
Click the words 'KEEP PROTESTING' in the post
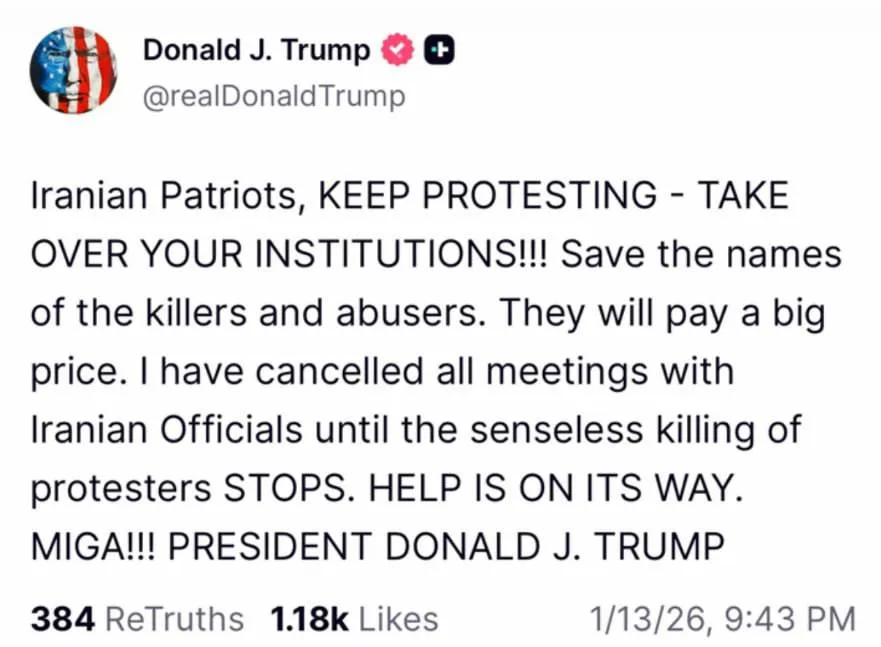tap(488, 195)
